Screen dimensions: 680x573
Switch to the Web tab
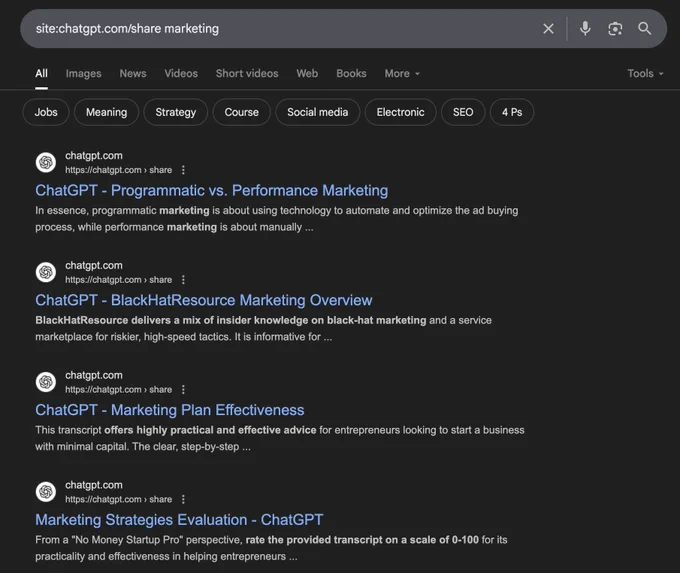click(x=307, y=73)
